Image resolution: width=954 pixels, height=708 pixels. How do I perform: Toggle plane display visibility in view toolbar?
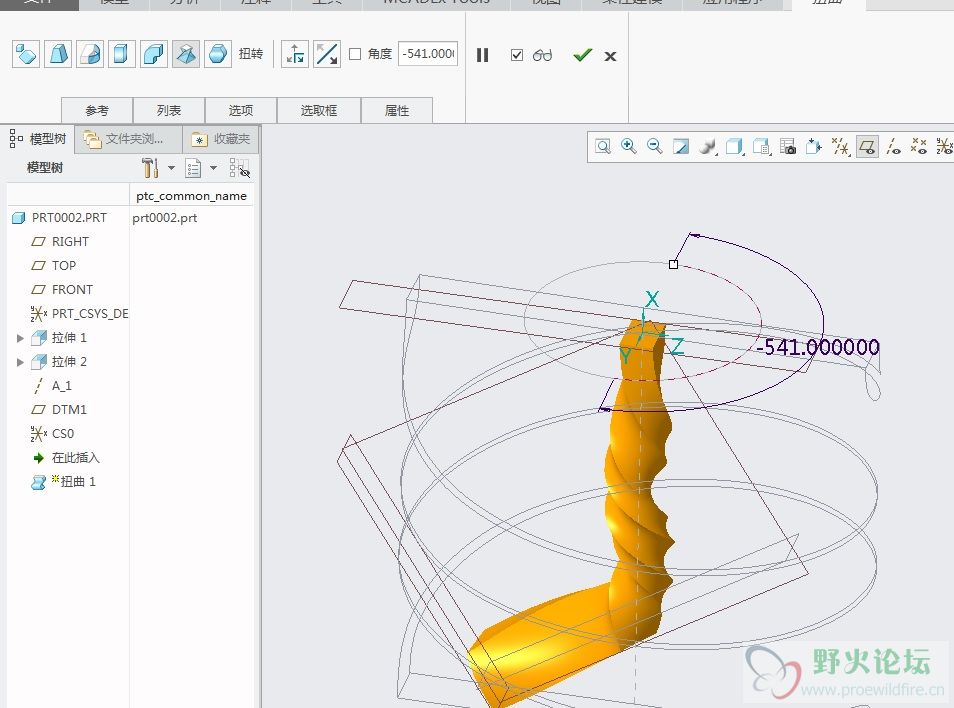tap(867, 147)
